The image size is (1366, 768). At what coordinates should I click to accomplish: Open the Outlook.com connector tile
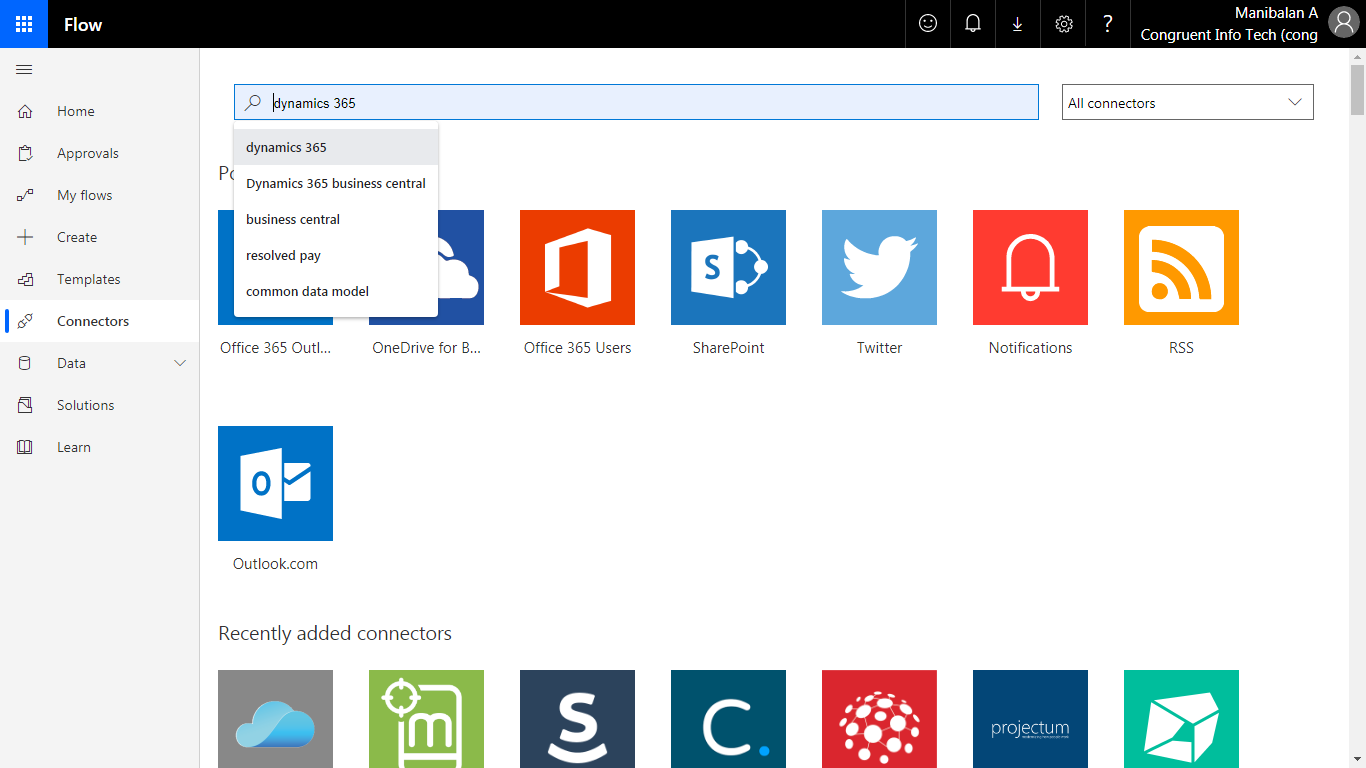coord(275,483)
